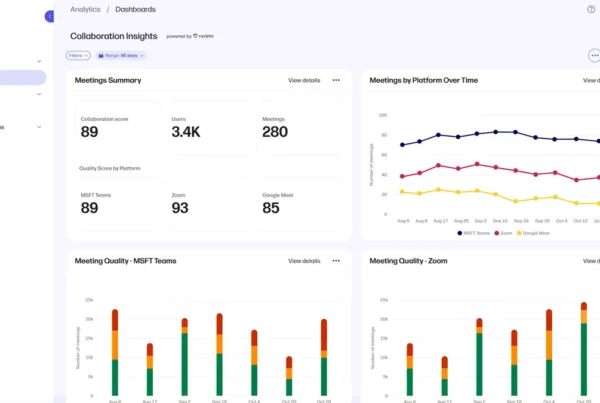Image resolution: width=600 pixels, height=403 pixels.
Task: Expand the bottom sidebar section chevron
Action: pyautogui.click(x=39, y=127)
